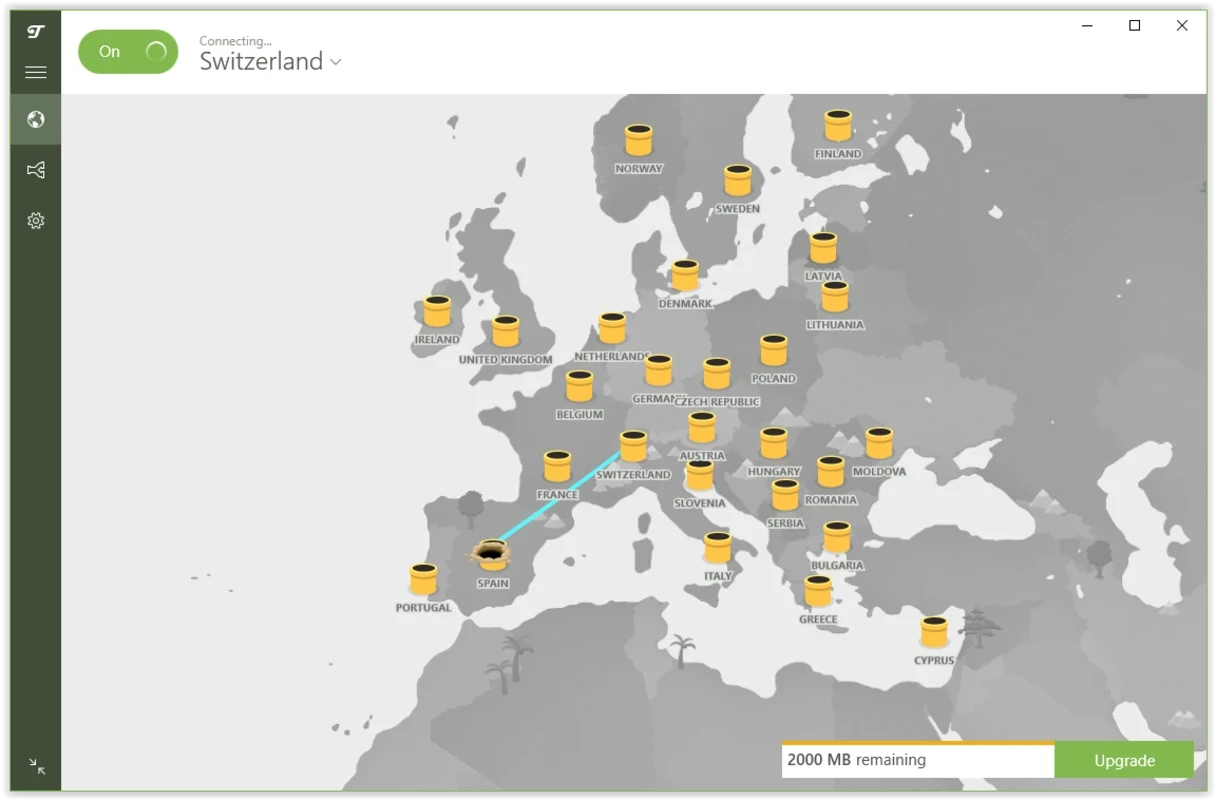Select the Czech Republic tunnel

pyautogui.click(x=717, y=373)
